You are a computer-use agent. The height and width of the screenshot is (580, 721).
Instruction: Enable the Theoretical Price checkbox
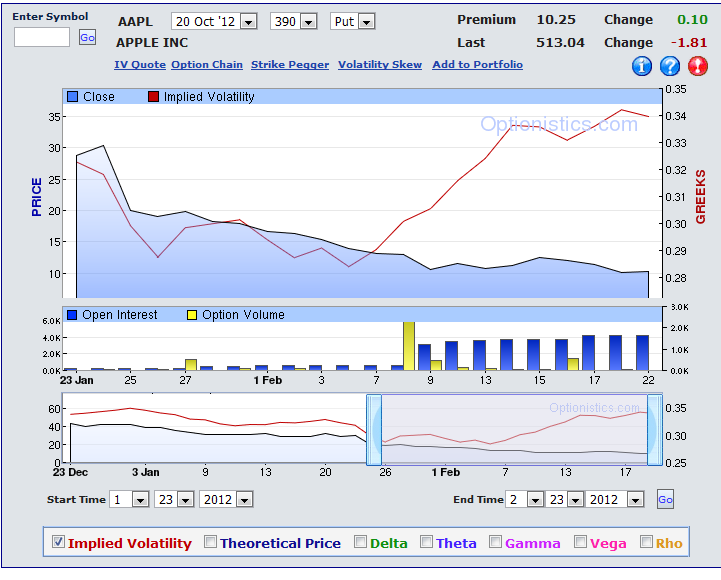point(210,542)
